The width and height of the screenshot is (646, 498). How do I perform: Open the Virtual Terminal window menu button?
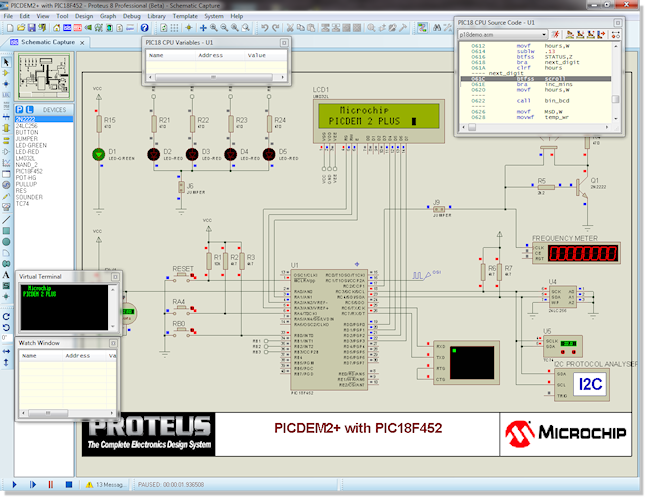[x=115, y=277]
